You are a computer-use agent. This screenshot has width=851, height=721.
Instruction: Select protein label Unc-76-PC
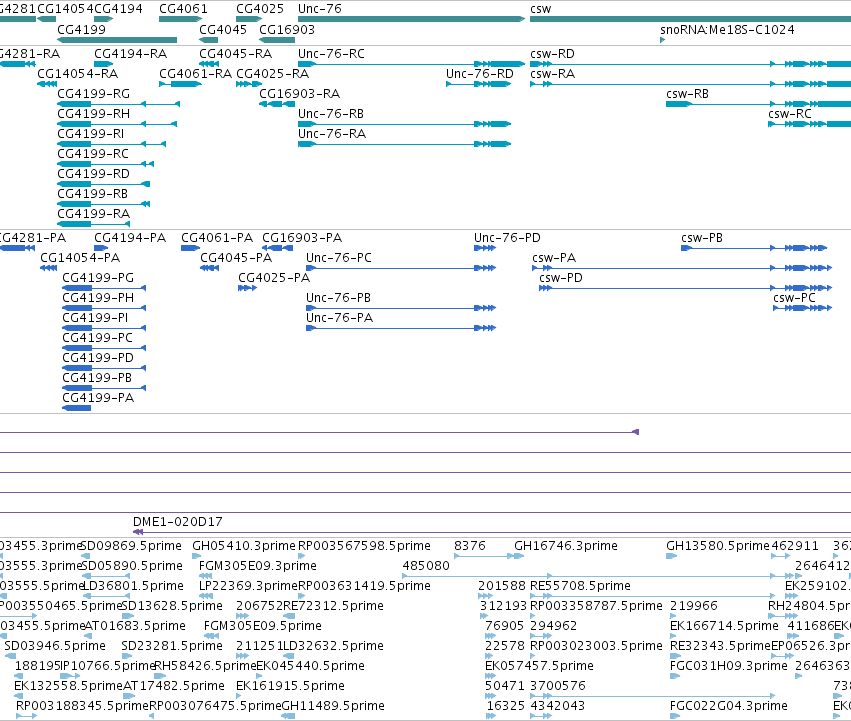click(339, 258)
